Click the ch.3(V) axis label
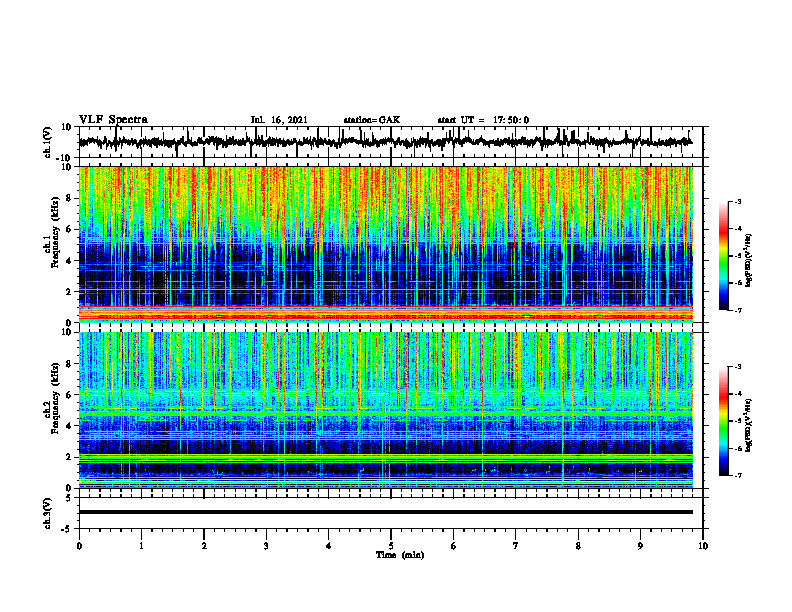 48,513
